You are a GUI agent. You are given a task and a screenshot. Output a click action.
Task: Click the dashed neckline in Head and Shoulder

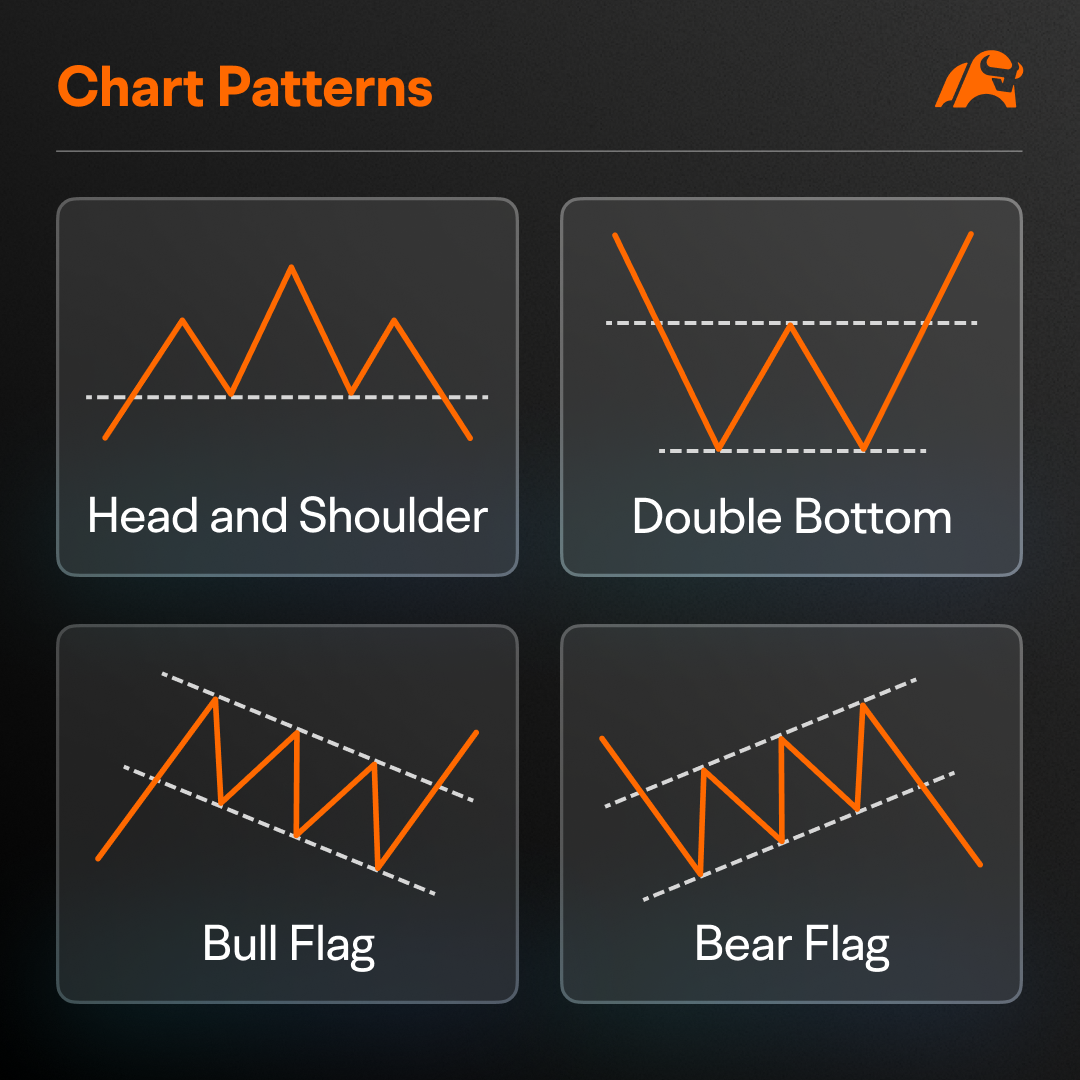tap(287, 397)
